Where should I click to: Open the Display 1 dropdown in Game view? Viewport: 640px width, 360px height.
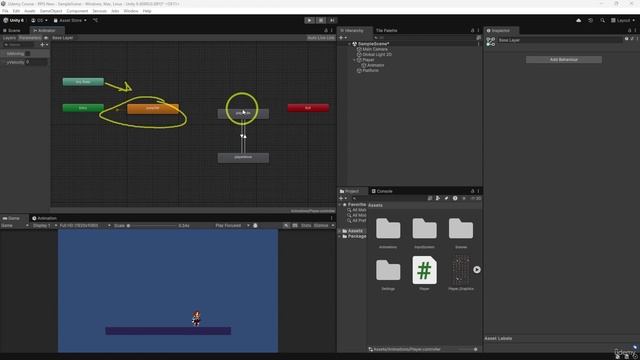click(x=44, y=226)
